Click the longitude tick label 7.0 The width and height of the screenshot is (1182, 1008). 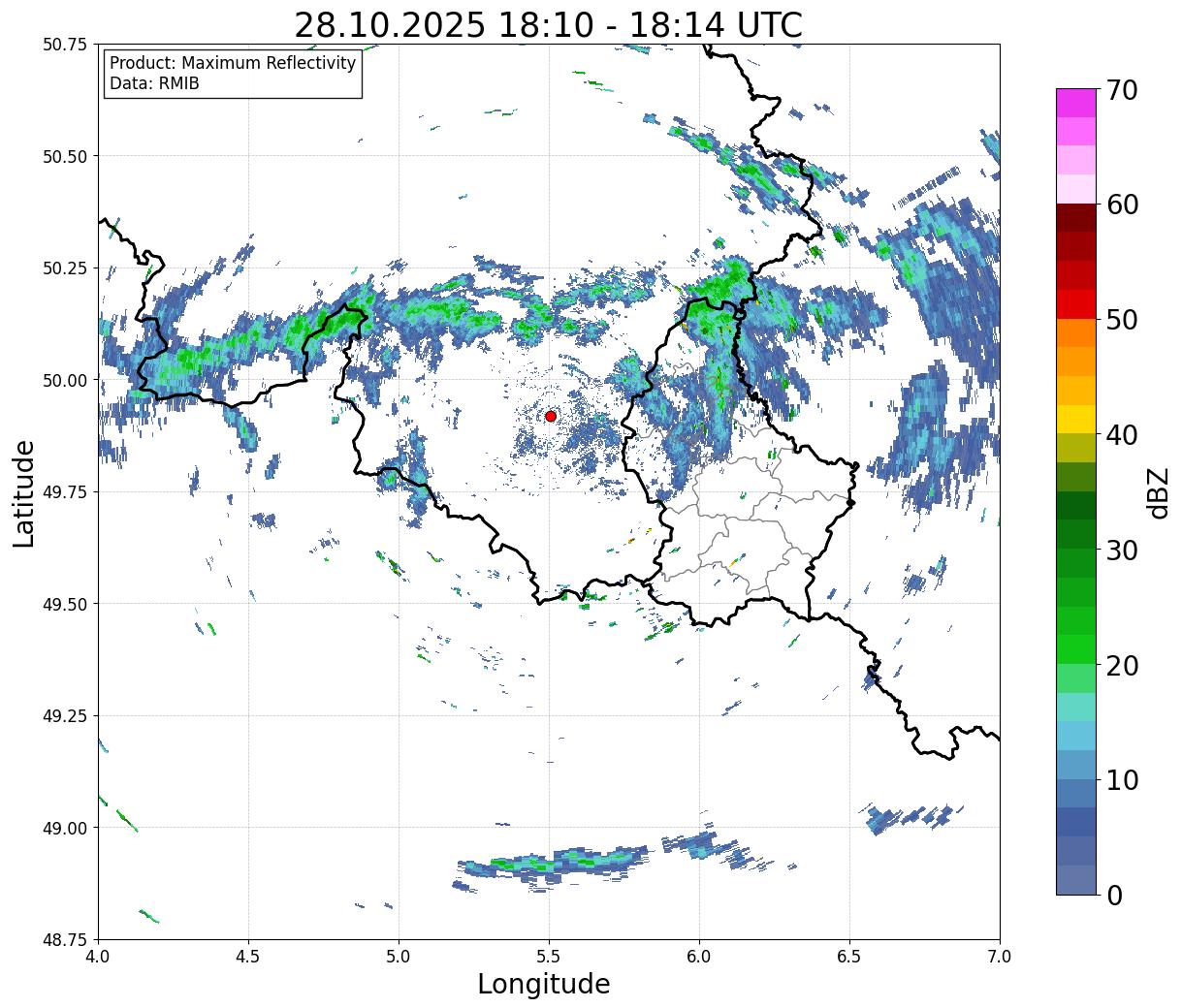click(x=1000, y=957)
